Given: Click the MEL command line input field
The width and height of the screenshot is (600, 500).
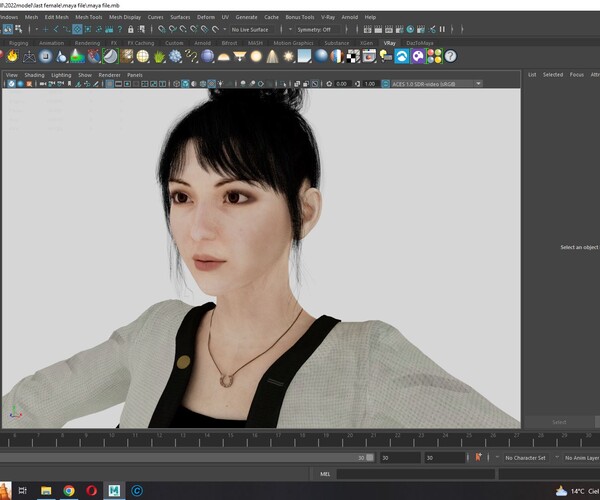Looking at the screenshot, I should point(416,474).
